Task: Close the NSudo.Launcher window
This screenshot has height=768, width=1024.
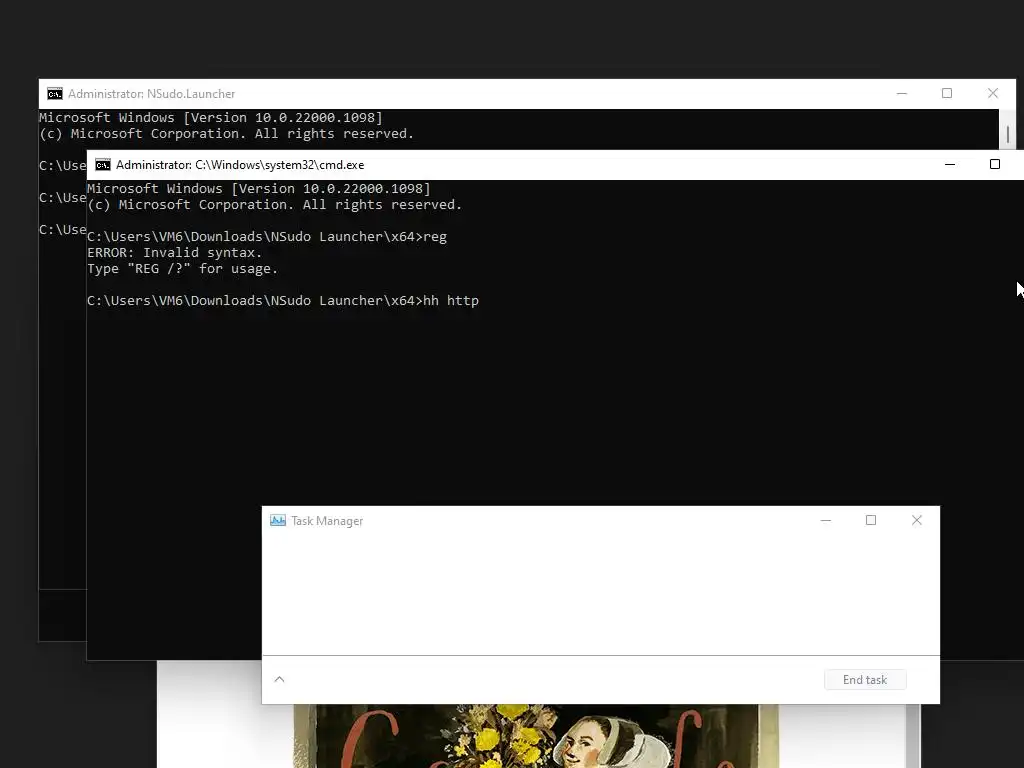Action: tap(993, 93)
